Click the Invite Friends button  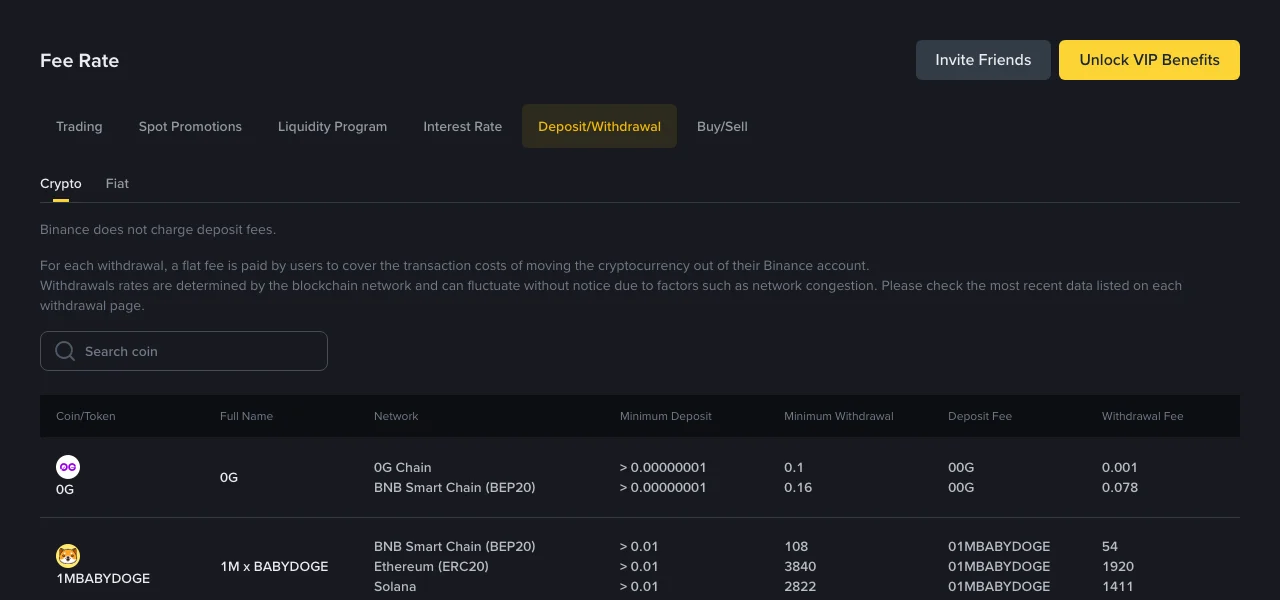tap(983, 60)
